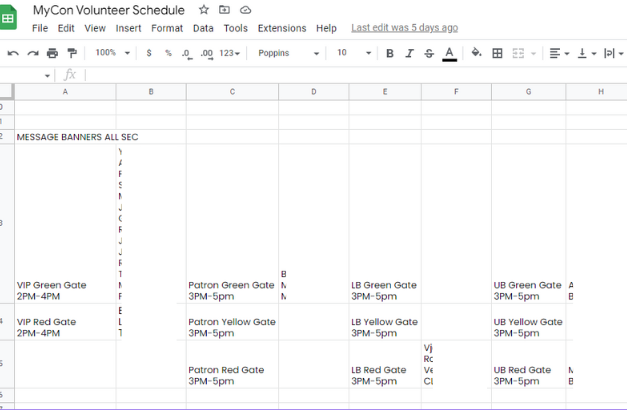Image resolution: width=627 pixels, height=410 pixels.
Task: Select the Paint format tool
Action: 71,53
